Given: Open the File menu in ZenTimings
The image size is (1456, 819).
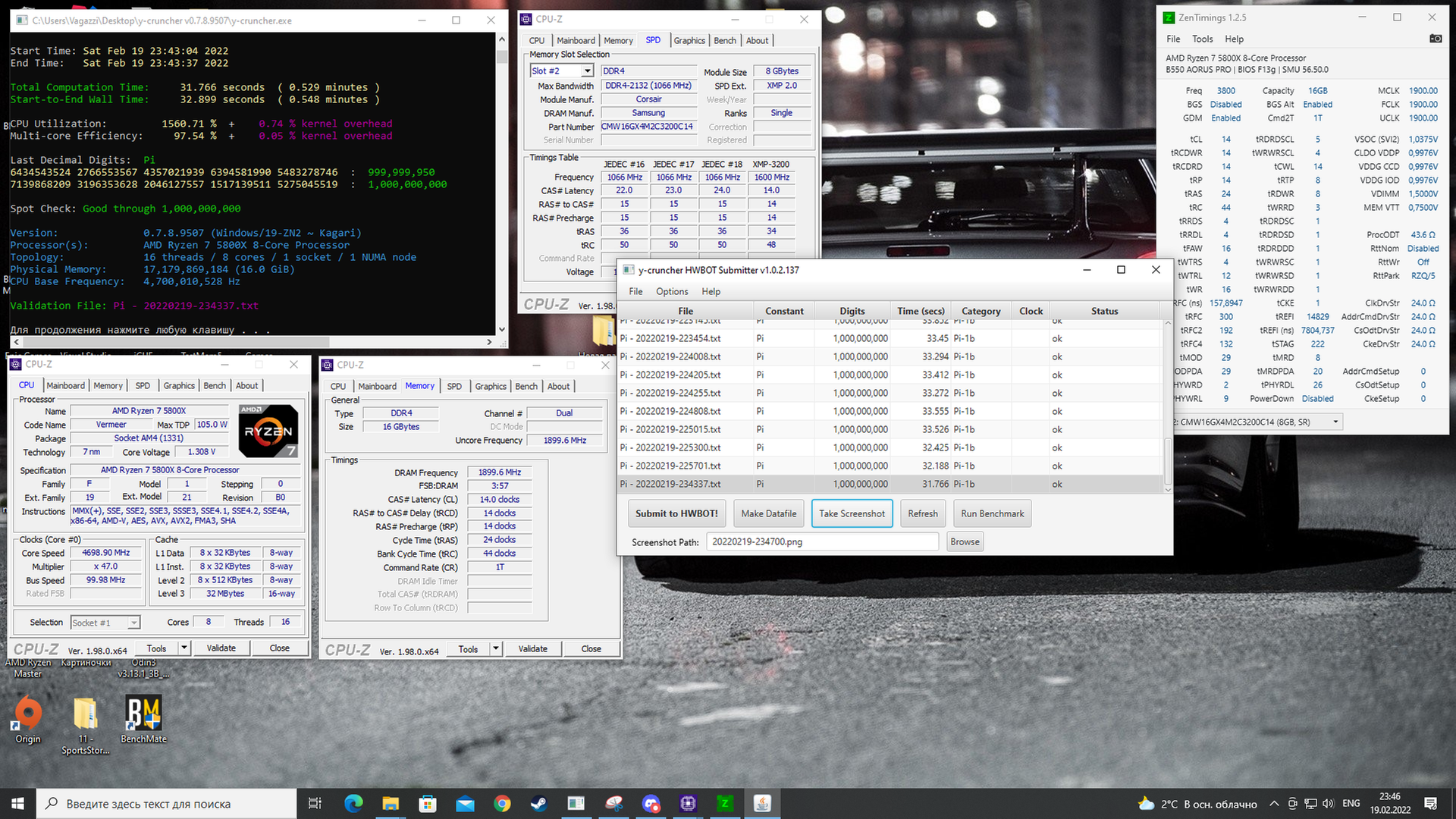Looking at the screenshot, I should (1173, 39).
